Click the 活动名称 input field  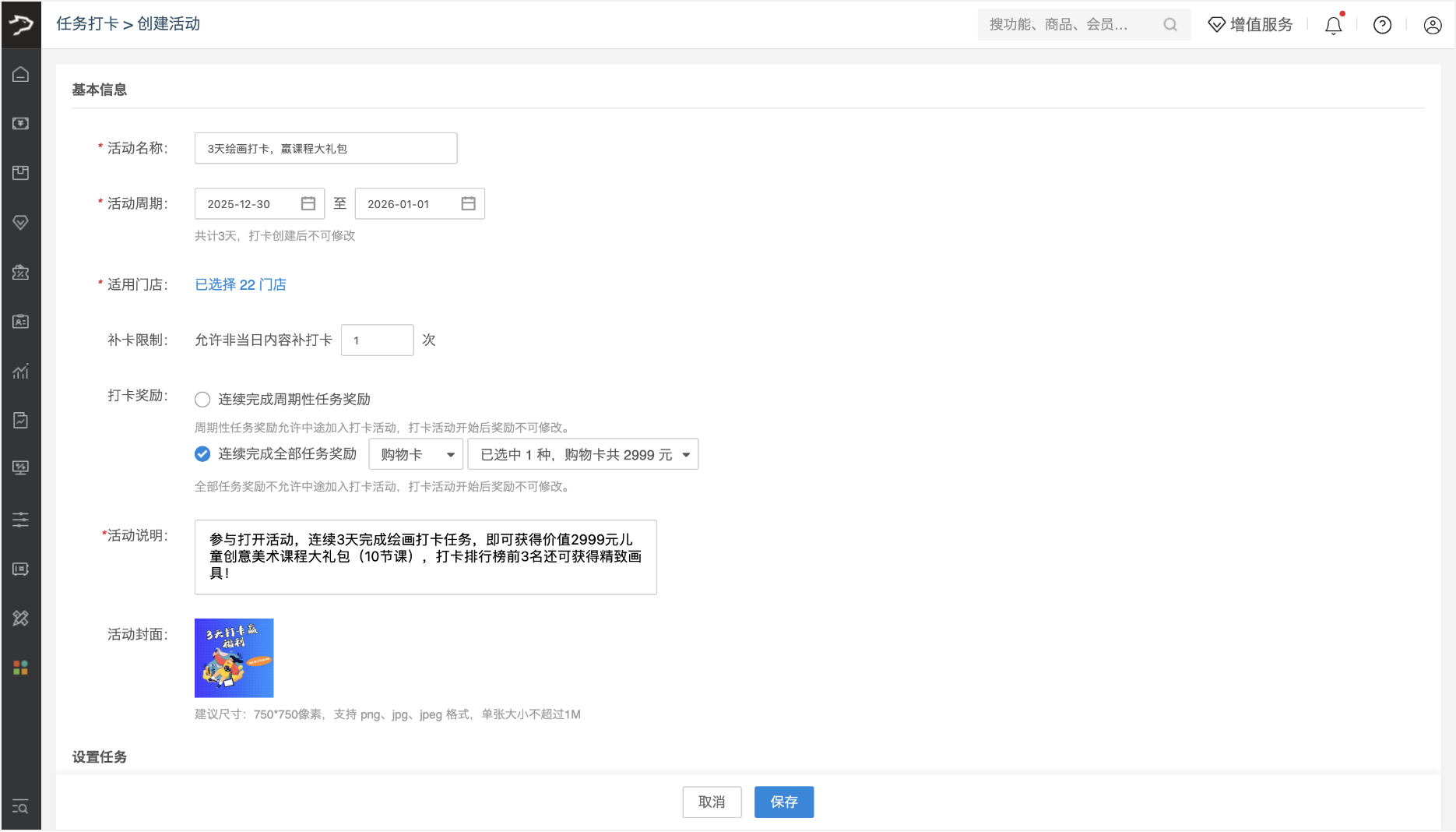(325, 148)
